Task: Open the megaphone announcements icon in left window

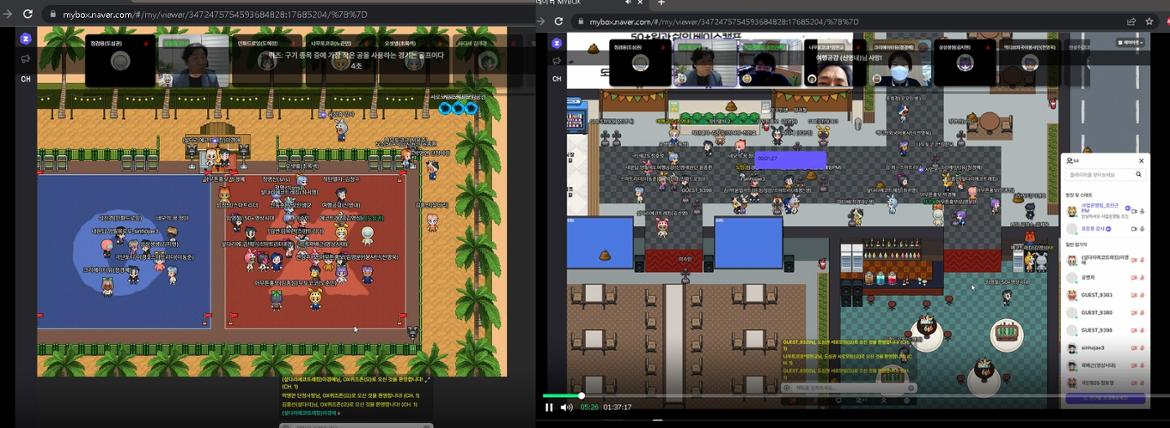Action: (25, 59)
